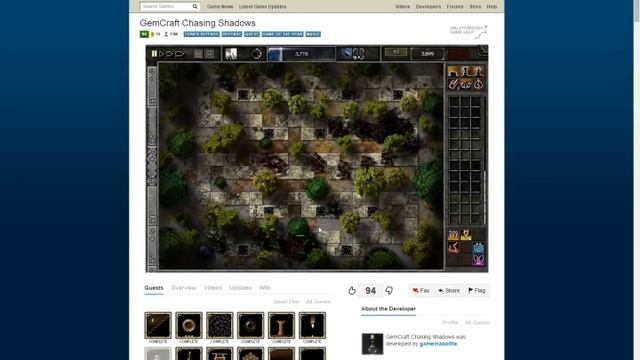Open Walkthrough Game Help link

[x=468, y=31]
